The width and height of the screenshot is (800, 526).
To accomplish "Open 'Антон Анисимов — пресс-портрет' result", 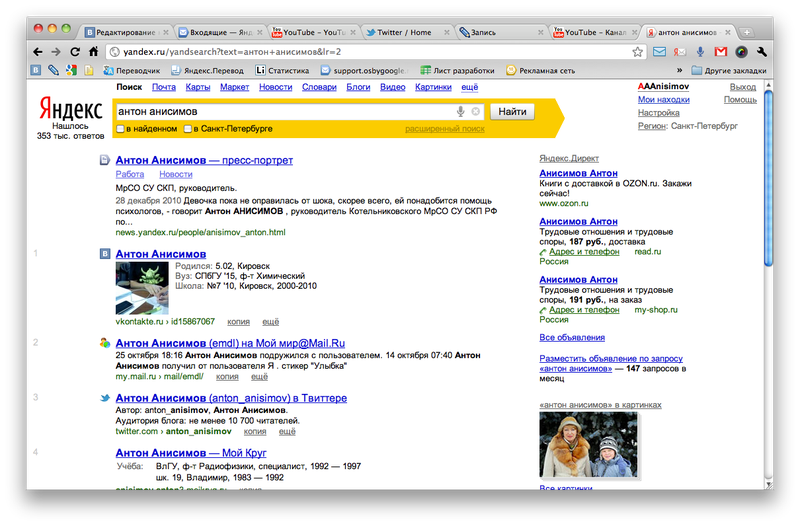I will (204, 160).
